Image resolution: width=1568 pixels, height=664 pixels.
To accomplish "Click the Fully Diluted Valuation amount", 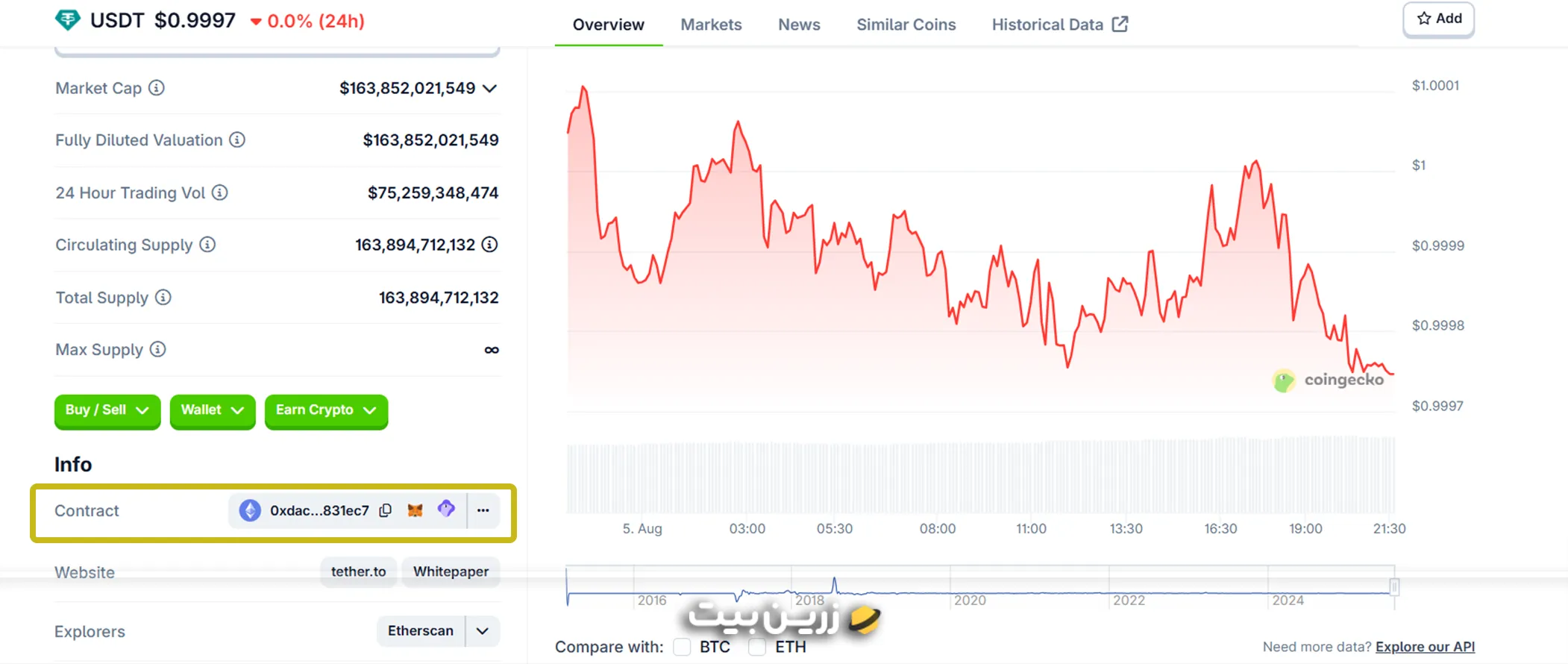I will point(430,140).
